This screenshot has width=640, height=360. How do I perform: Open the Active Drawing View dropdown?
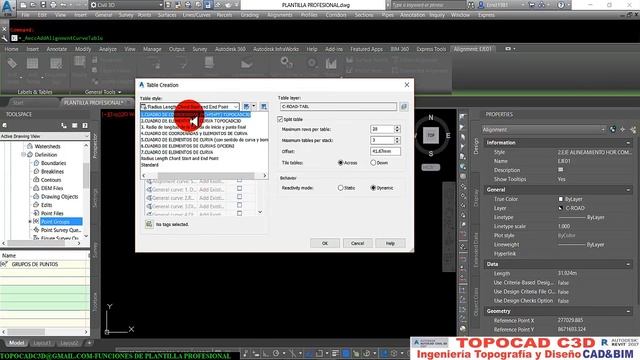click(44, 136)
